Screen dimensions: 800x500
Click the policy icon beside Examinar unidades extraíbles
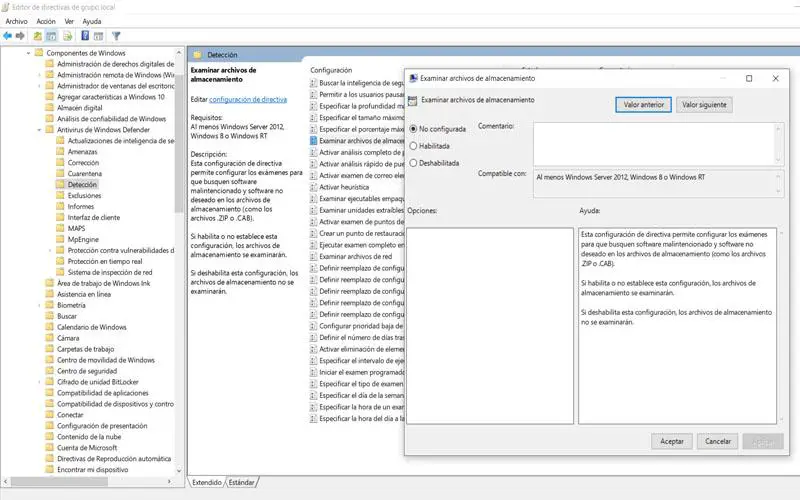pyautogui.click(x=314, y=210)
